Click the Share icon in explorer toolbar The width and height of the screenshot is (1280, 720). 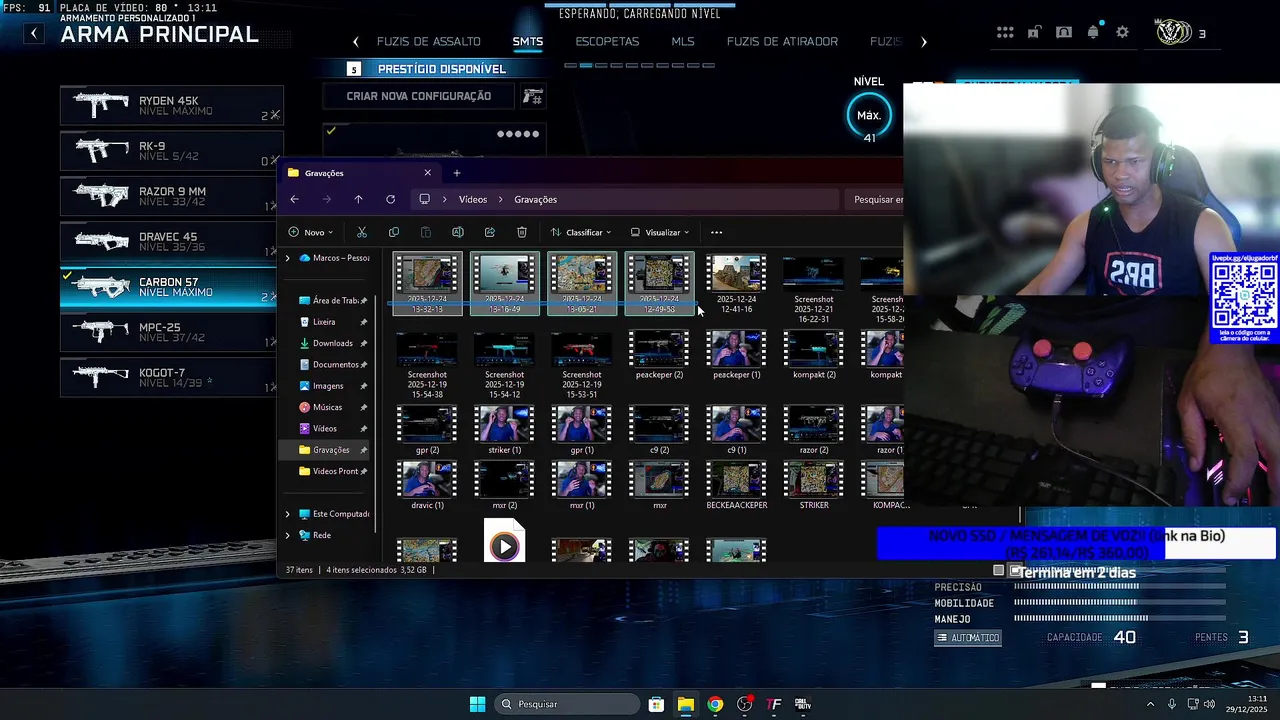tap(490, 232)
